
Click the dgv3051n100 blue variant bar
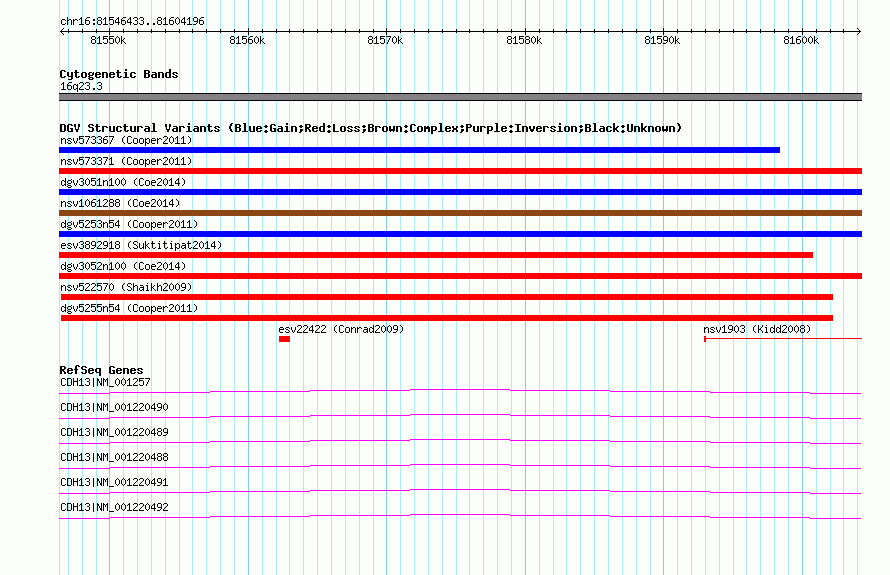[460, 192]
